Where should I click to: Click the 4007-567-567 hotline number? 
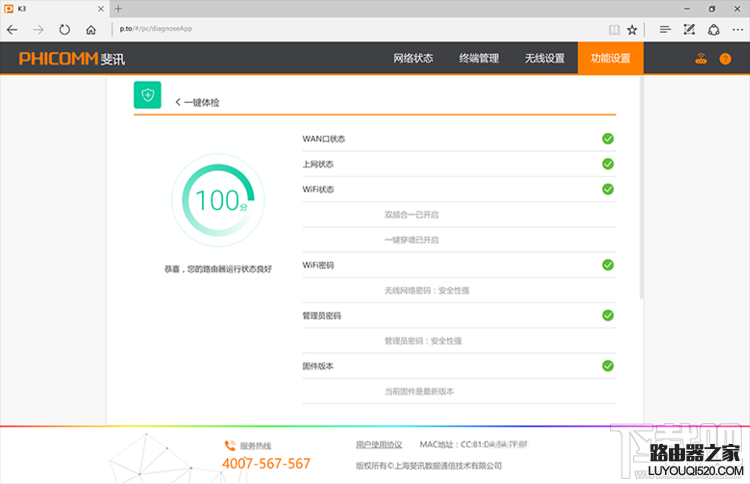pos(266,463)
